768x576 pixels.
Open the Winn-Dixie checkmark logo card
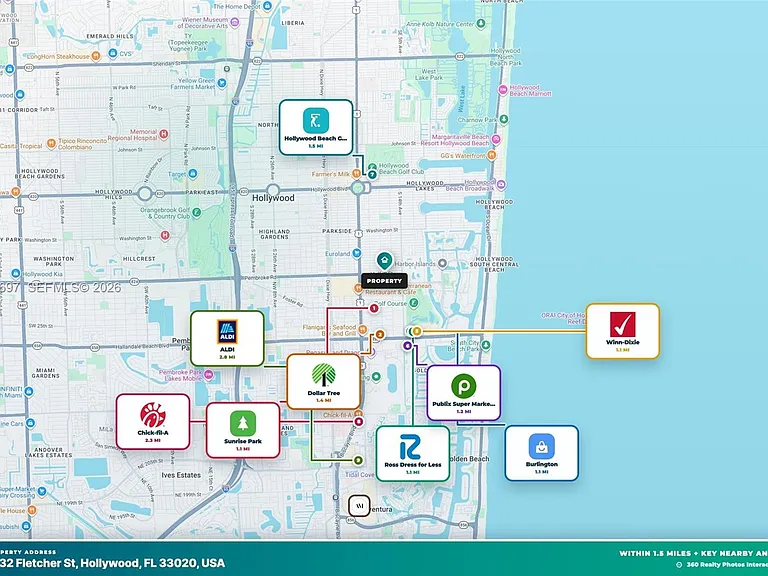pyautogui.click(x=623, y=331)
